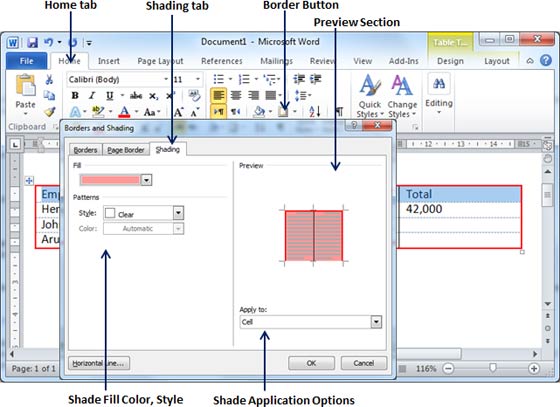Click the zoom slider handle in the status bar
Image resolution: width=560 pixels, height=407 pixels.
tap(493, 368)
